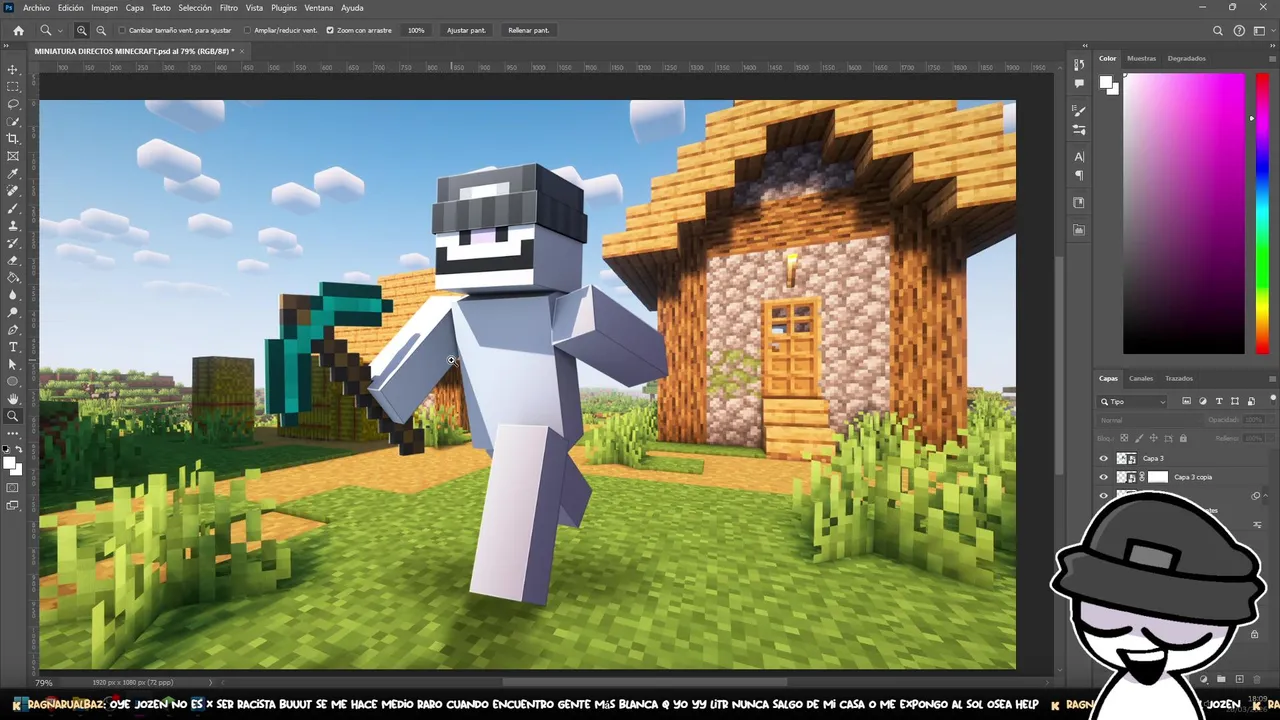
Task: Select the Lasso tool
Action: (x=13, y=104)
